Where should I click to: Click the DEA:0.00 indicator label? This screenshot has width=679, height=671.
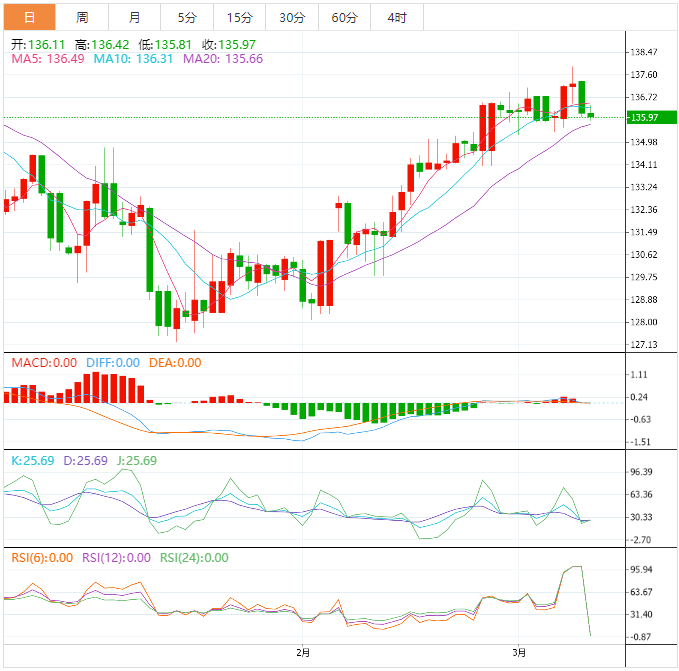coord(175,363)
